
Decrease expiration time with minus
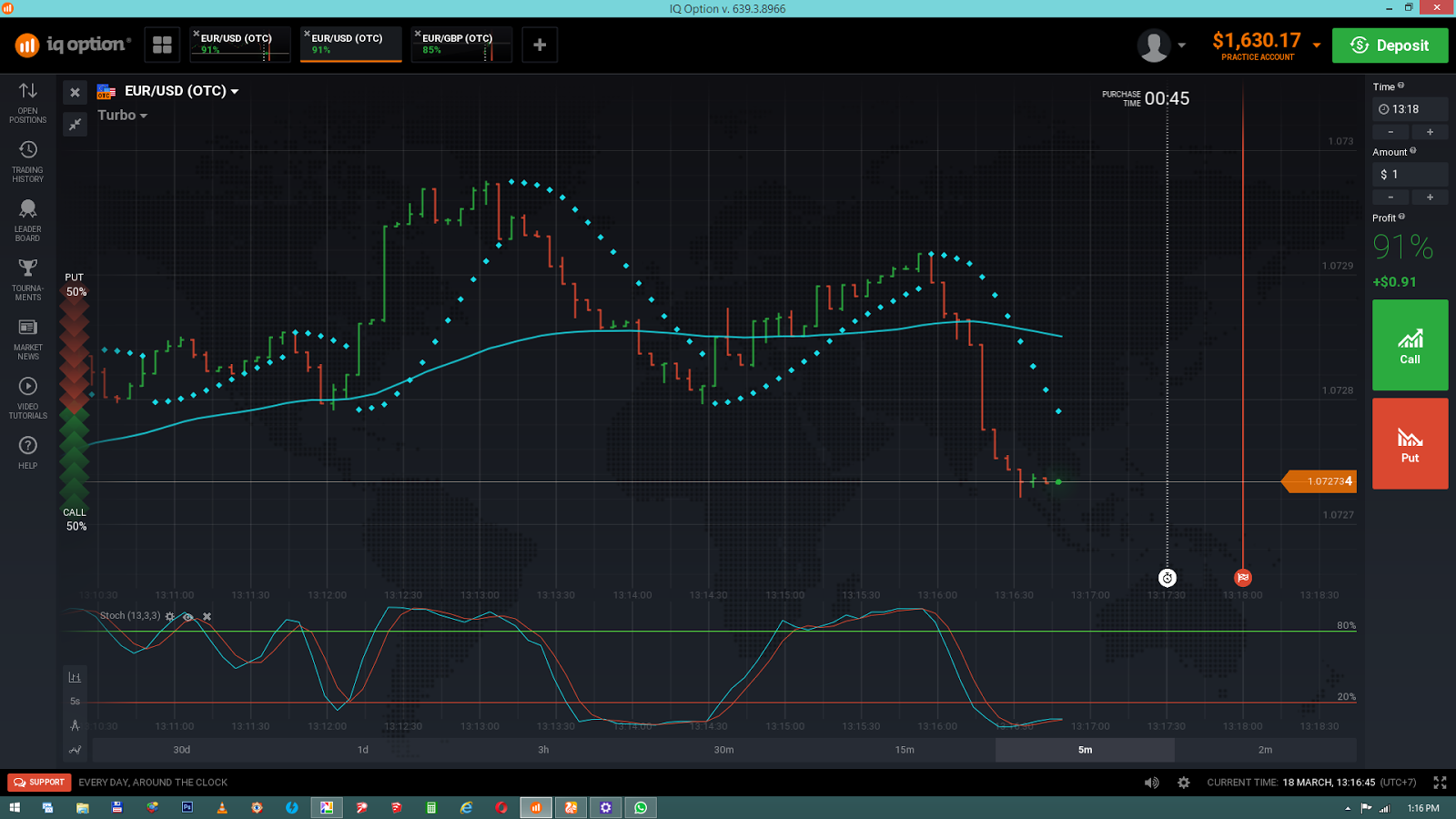(1391, 132)
